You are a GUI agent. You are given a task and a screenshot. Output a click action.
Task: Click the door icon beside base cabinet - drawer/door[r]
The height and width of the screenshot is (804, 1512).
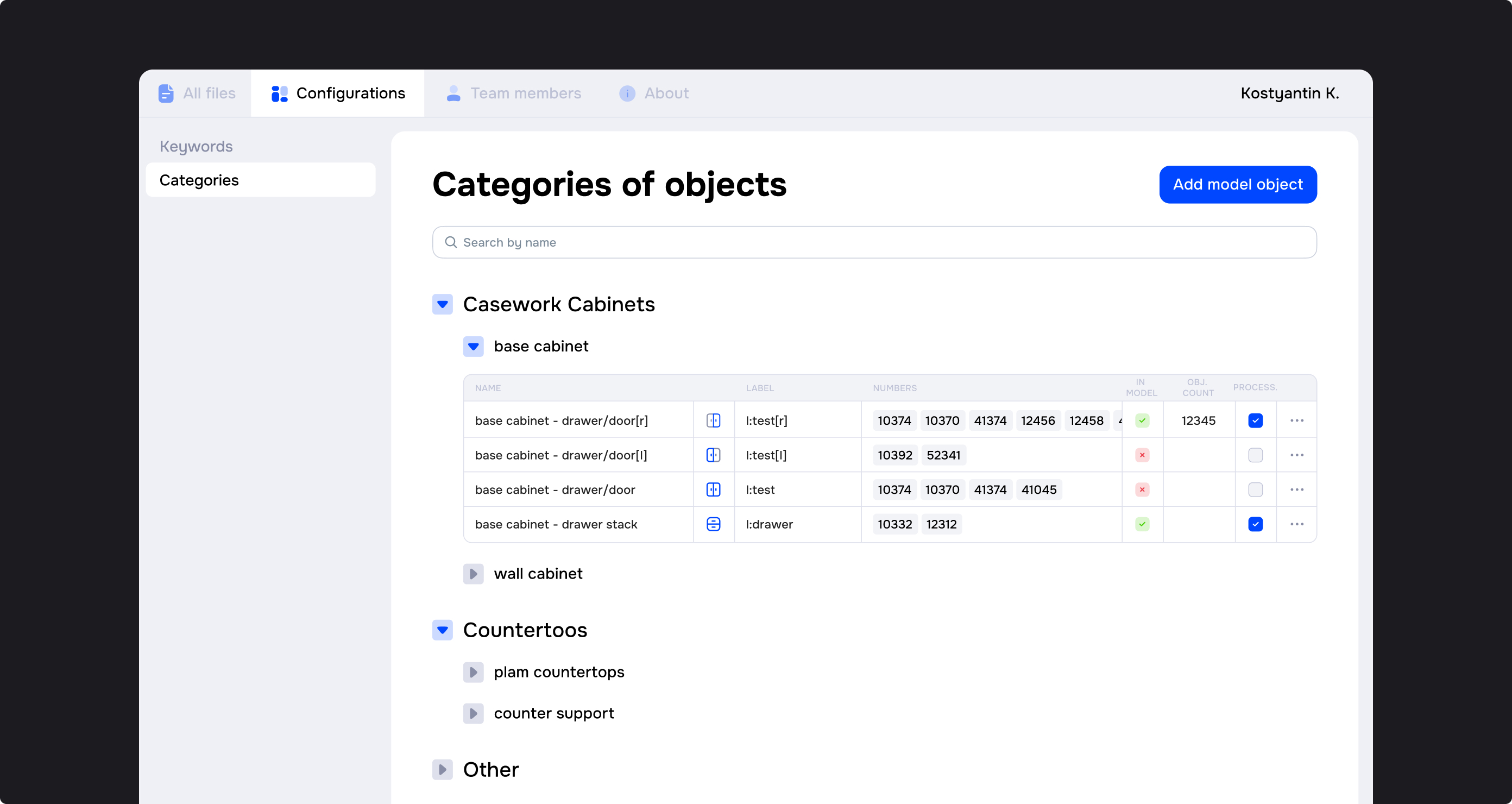[x=714, y=420]
